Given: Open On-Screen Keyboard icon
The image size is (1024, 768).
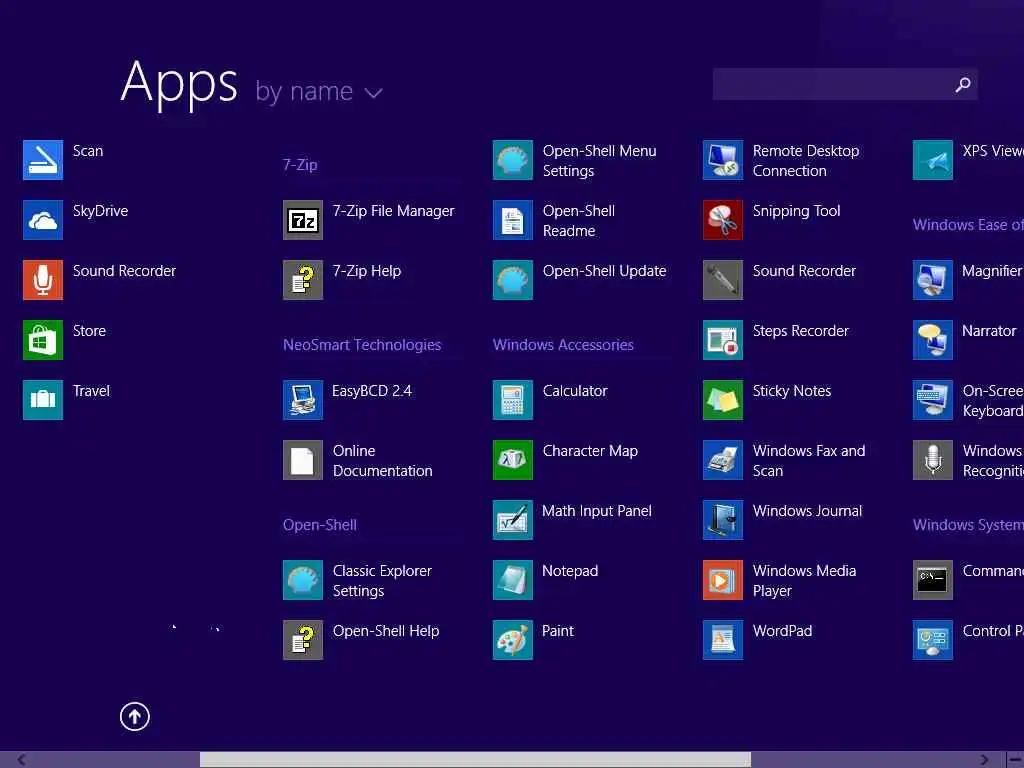Looking at the screenshot, I should click(933, 400).
